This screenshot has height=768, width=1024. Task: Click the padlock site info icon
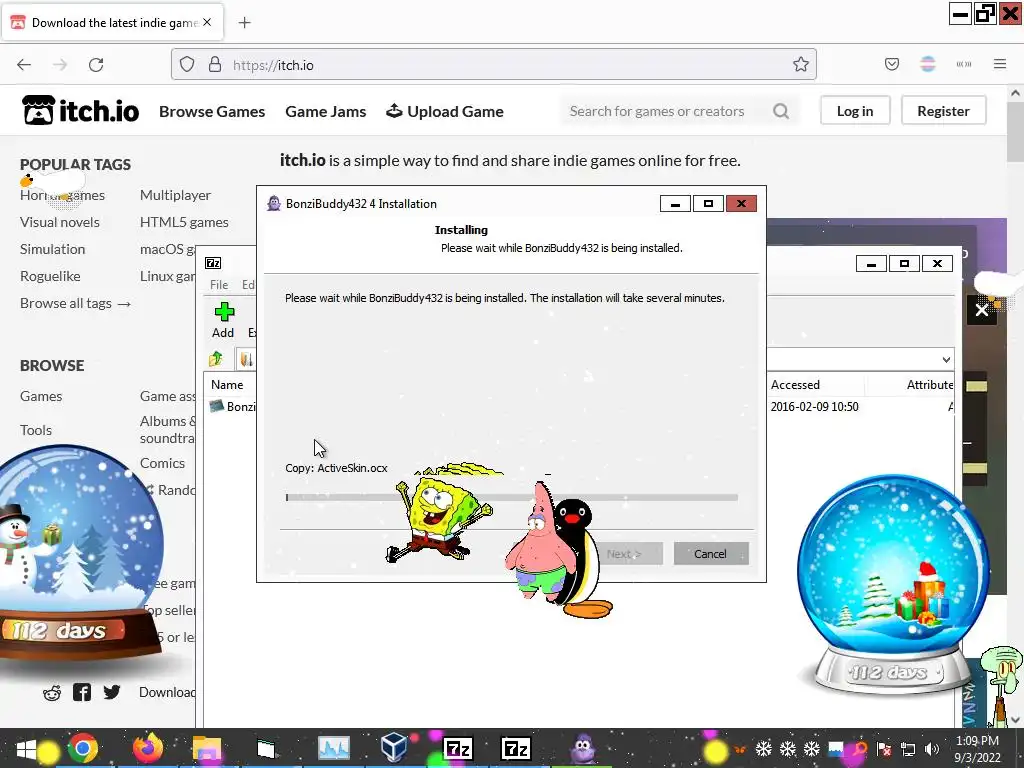click(x=215, y=65)
